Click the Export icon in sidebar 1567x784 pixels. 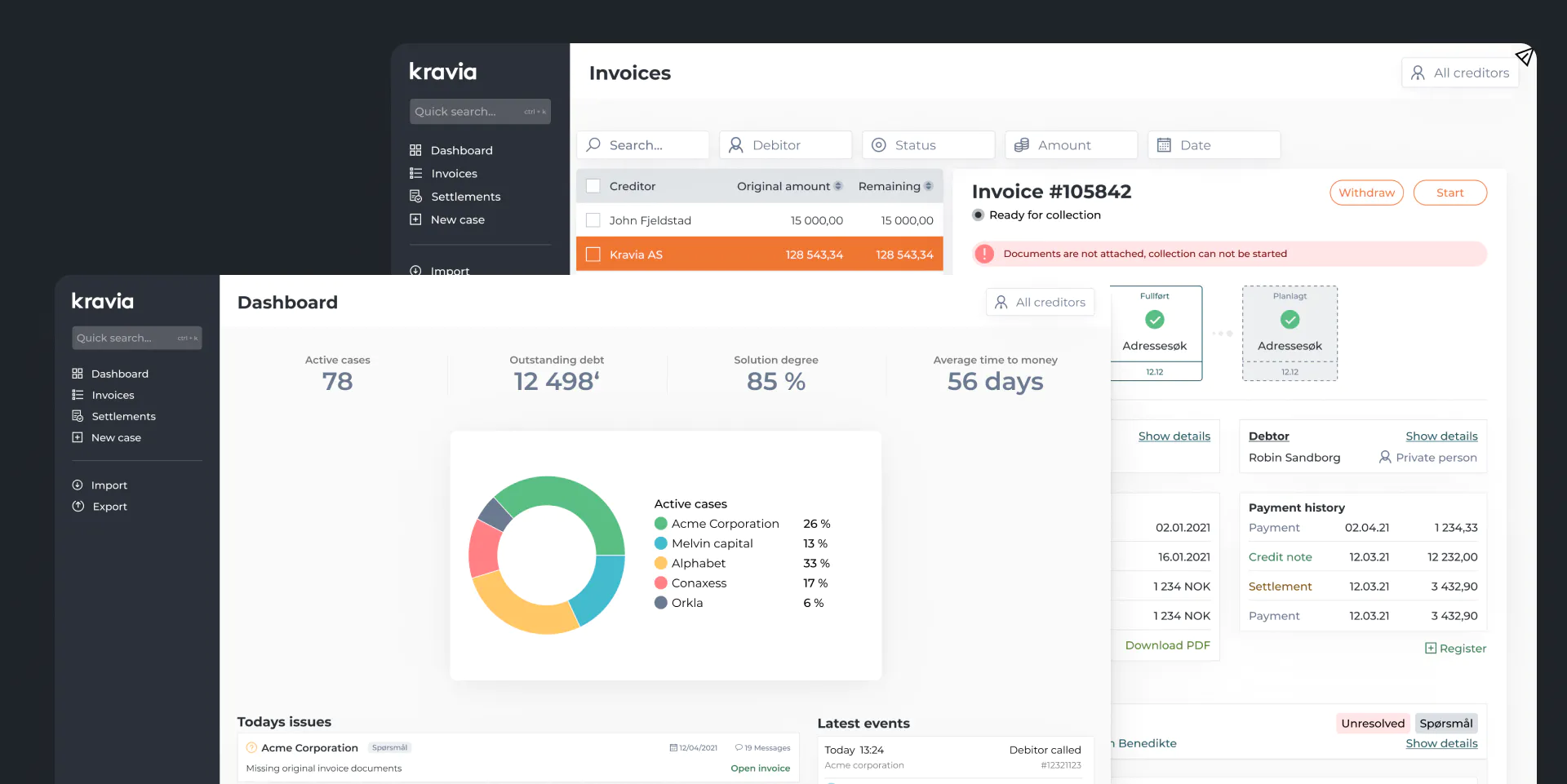coord(78,507)
